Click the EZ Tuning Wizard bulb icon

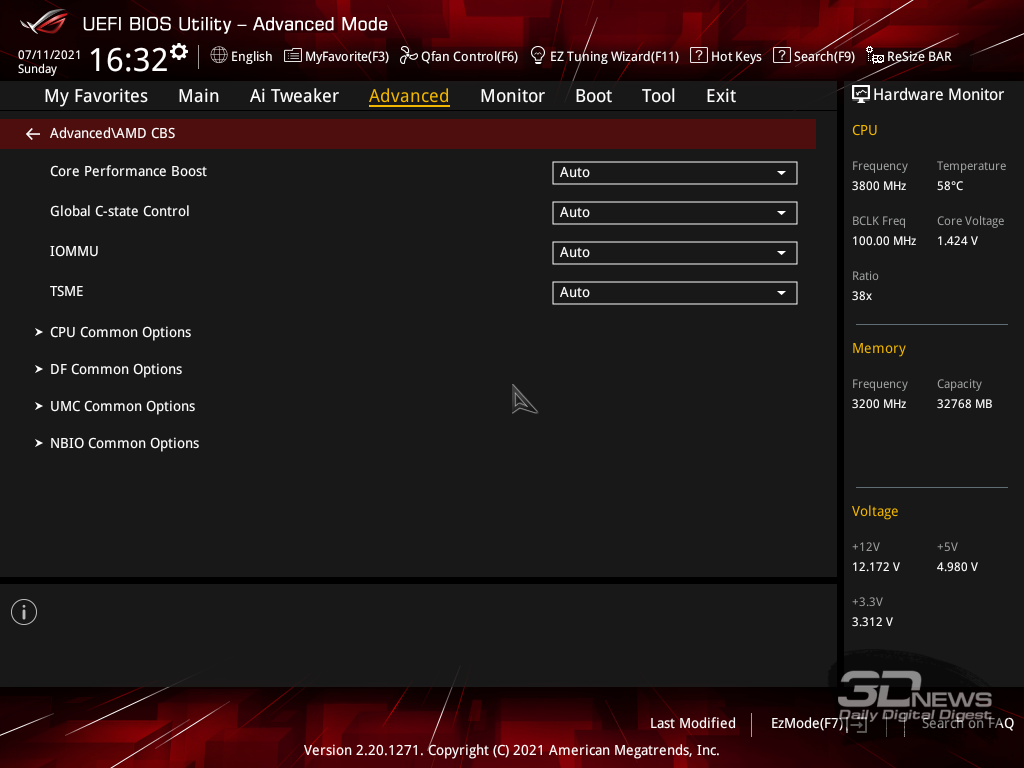(x=537, y=56)
